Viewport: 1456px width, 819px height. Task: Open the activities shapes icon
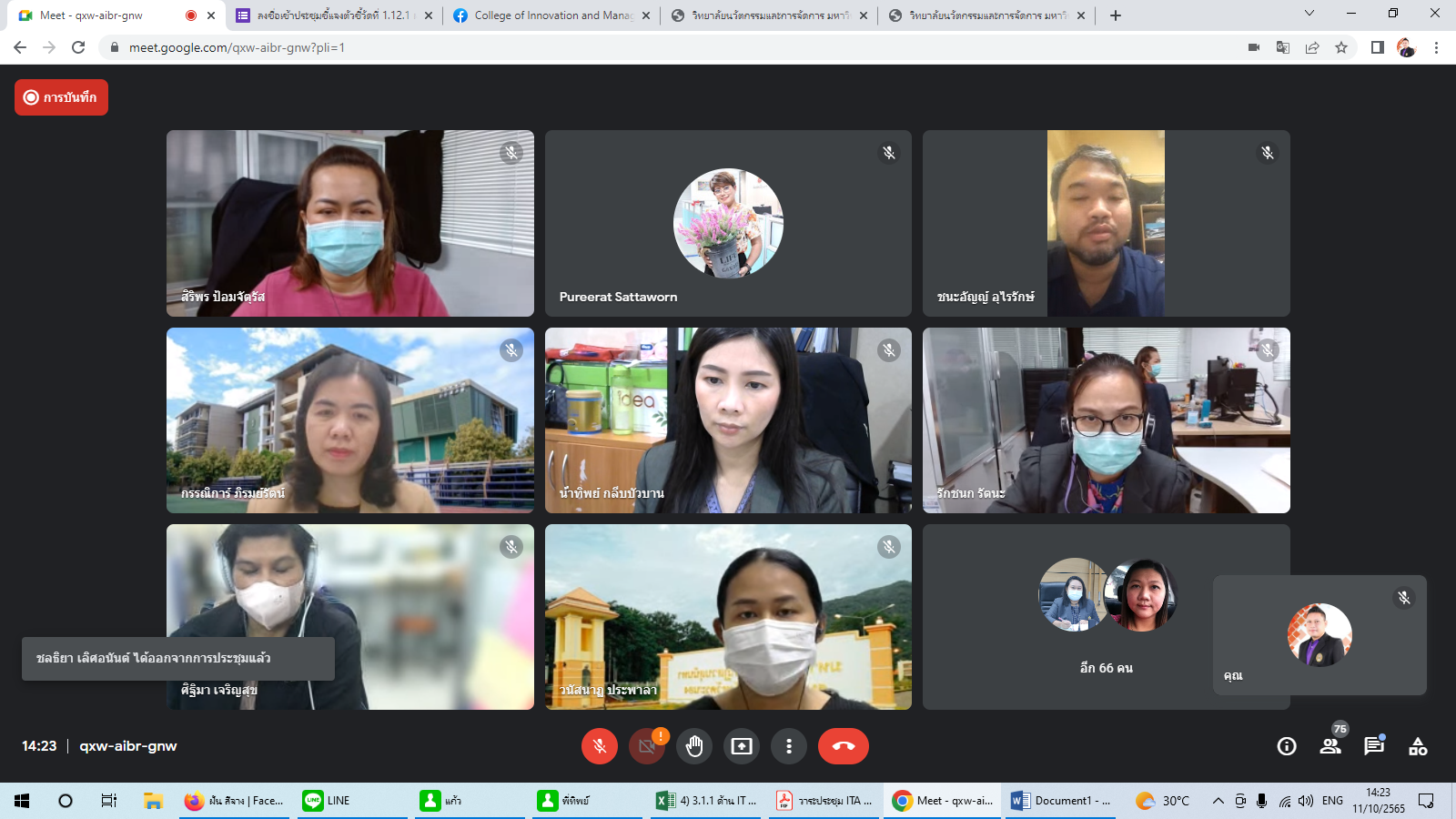click(1418, 746)
